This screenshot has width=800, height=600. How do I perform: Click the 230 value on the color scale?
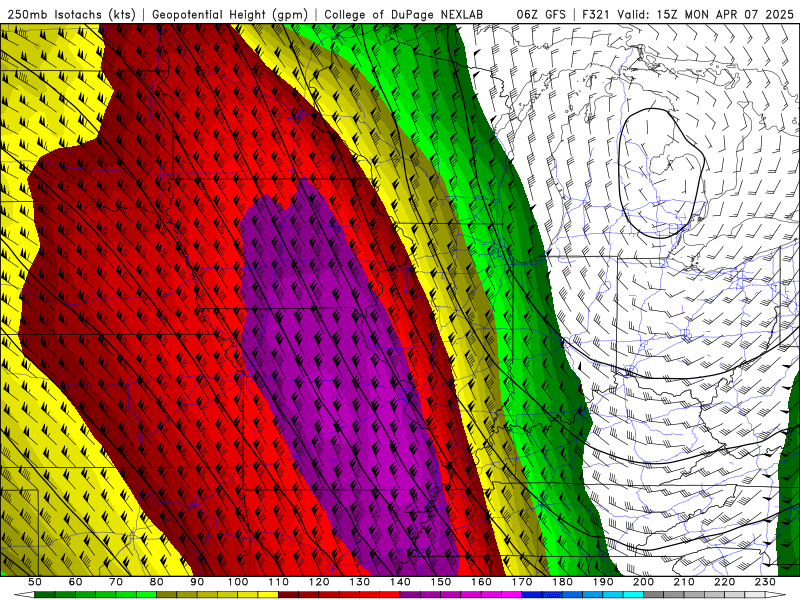(765, 582)
